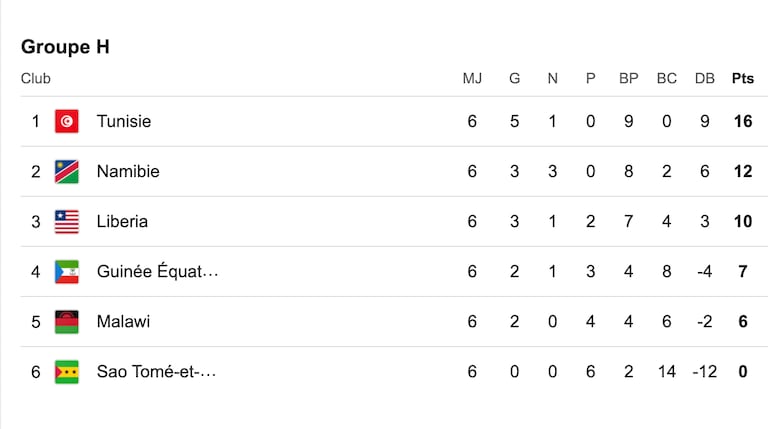Image resolution: width=768 pixels, height=429 pixels.
Task: Click the Club column header
Action: [36, 78]
